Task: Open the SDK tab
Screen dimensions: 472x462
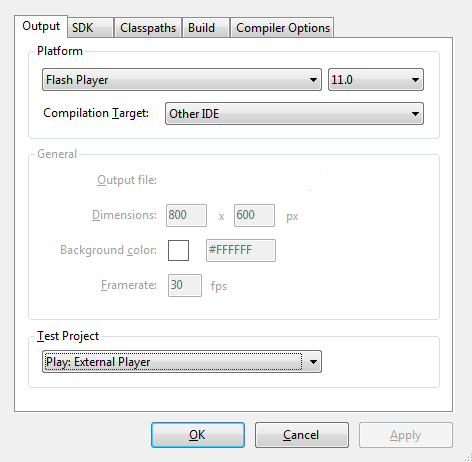Action: (90, 28)
